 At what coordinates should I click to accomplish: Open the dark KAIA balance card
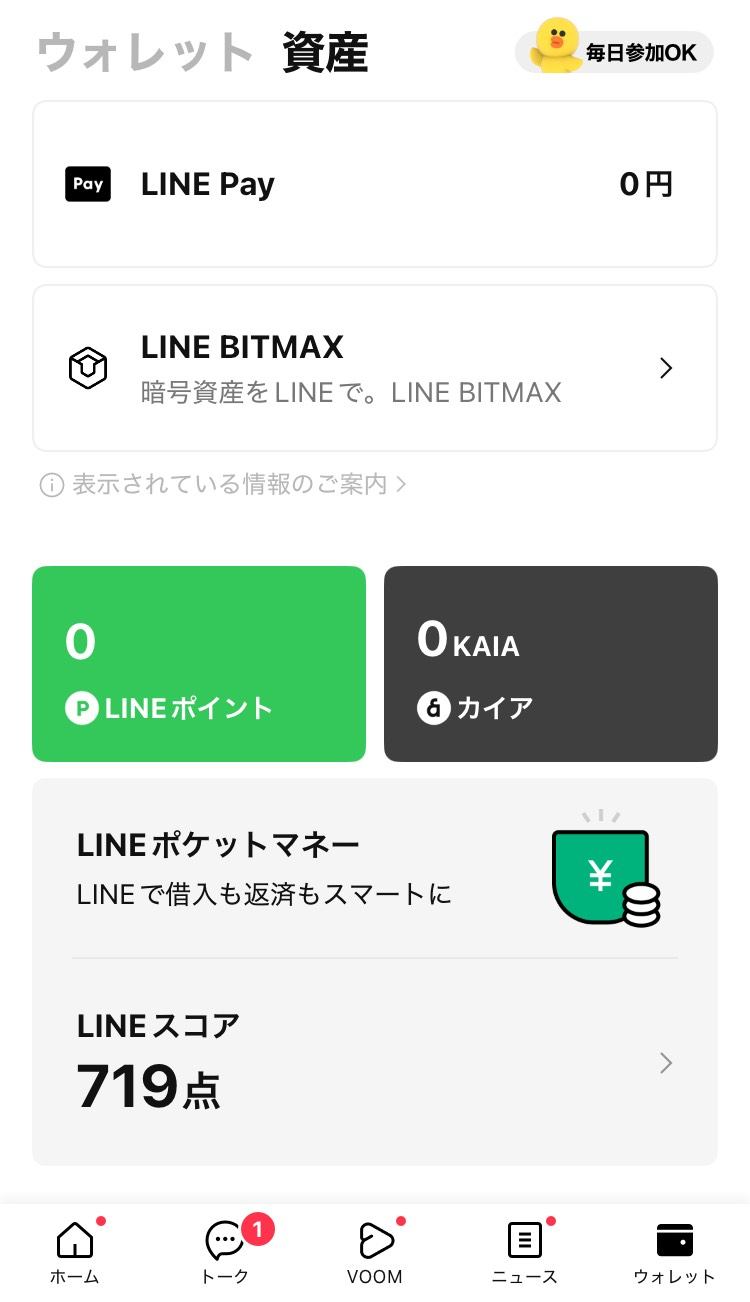pos(551,664)
